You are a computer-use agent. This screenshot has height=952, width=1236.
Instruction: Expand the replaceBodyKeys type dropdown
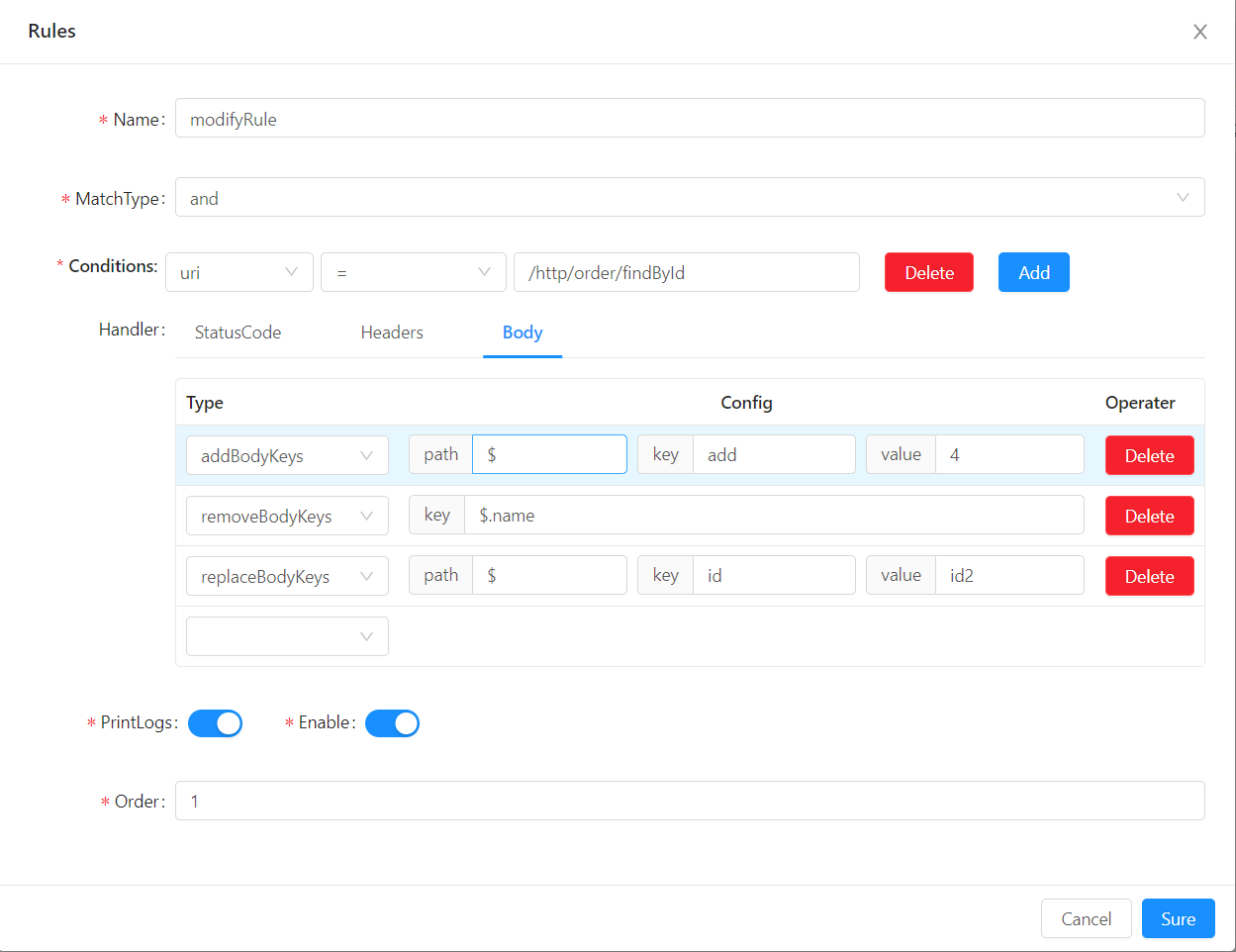click(x=287, y=576)
